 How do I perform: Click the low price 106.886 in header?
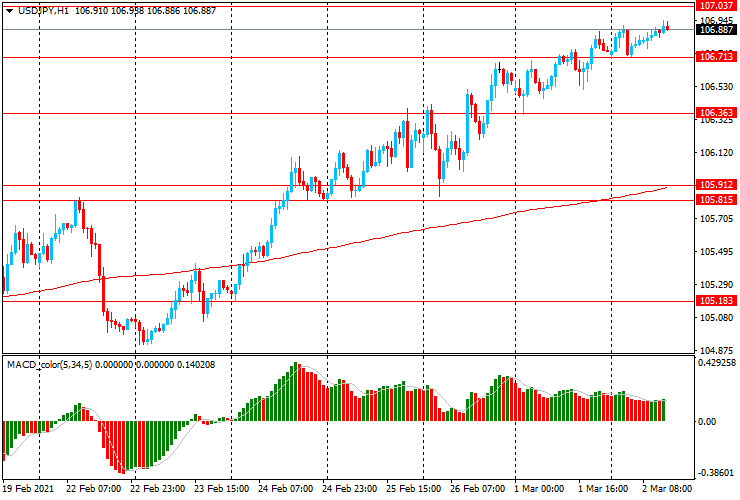pyautogui.click(x=163, y=10)
